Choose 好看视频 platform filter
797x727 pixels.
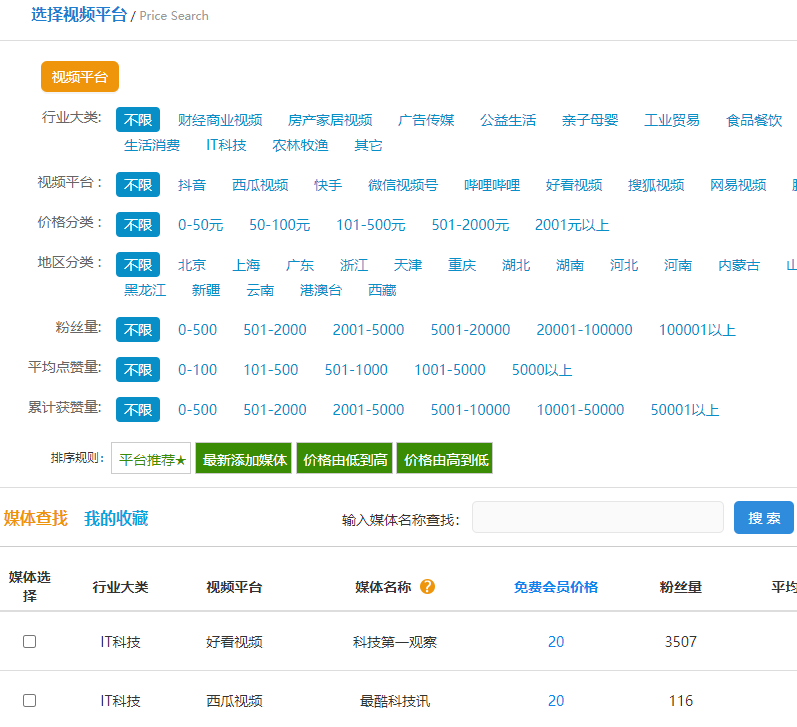(574, 185)
